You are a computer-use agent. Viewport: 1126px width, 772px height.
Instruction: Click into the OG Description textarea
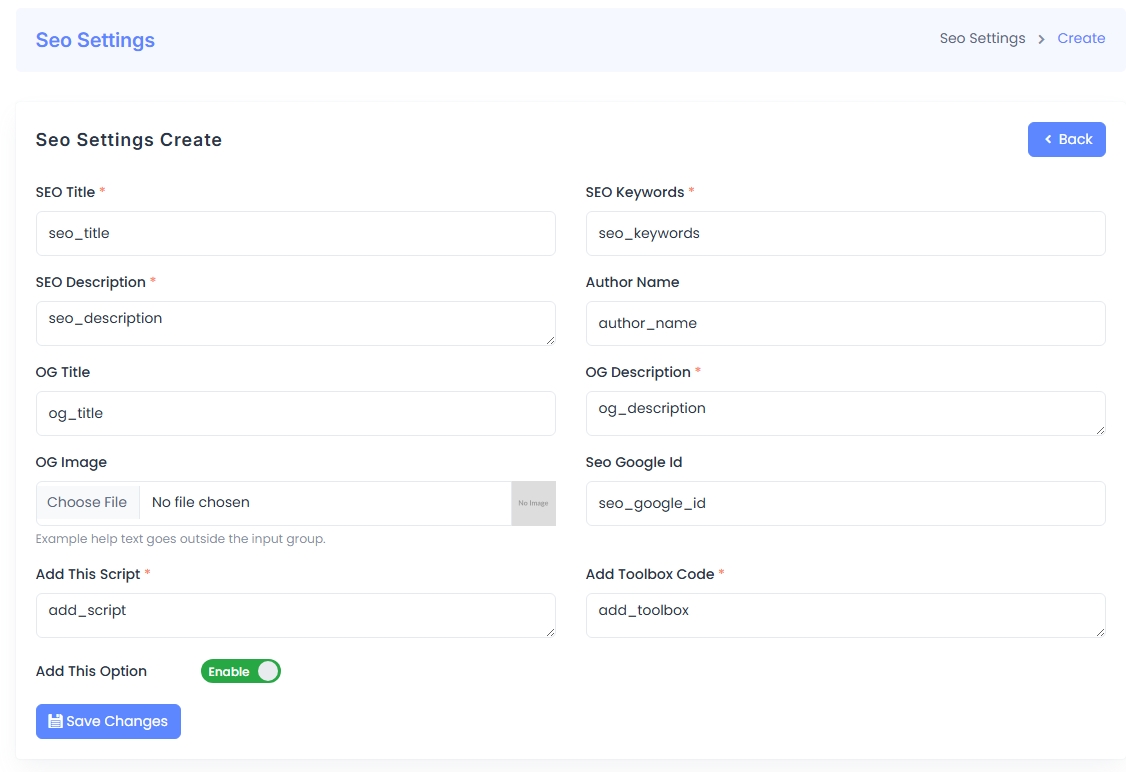(x=846, y=414)
